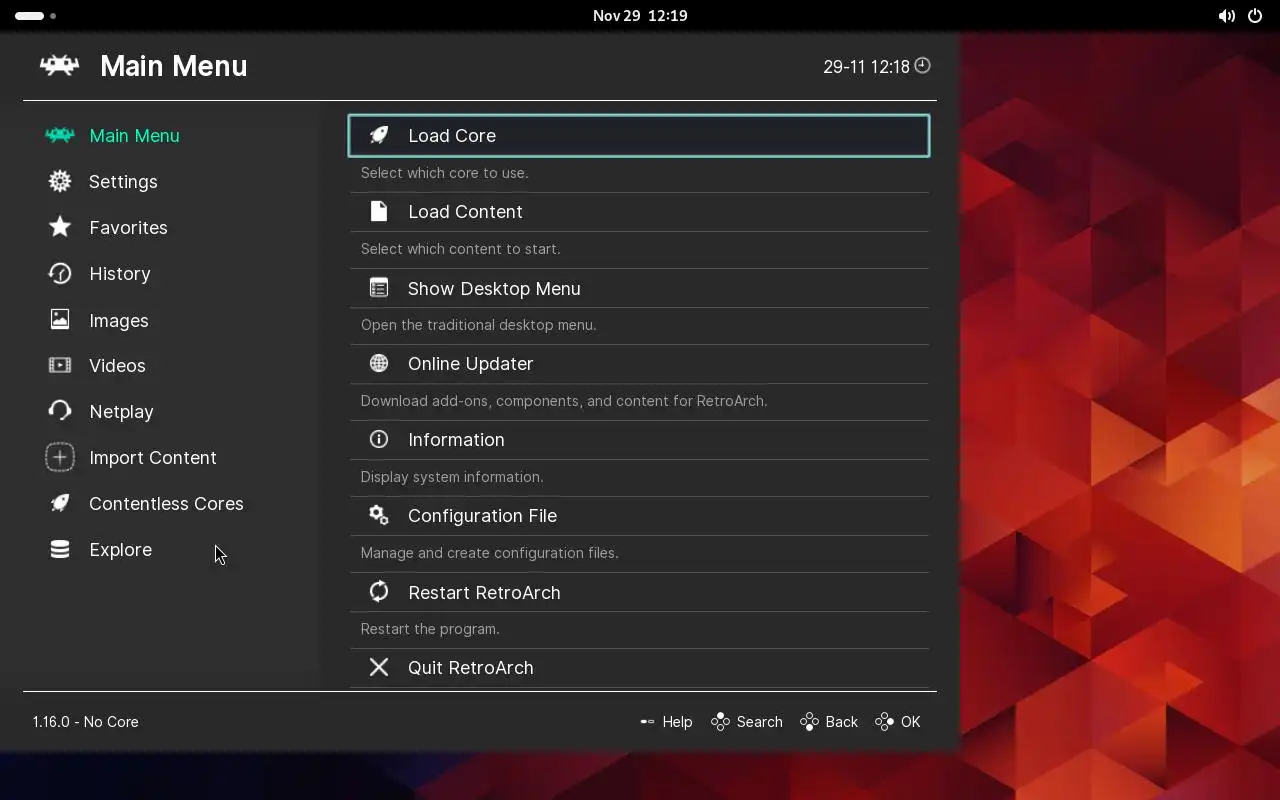Viewport: 1280px width, 800px height.
Task: Go to the Favorites sidebar entry
Action: (x=128, y=227)
